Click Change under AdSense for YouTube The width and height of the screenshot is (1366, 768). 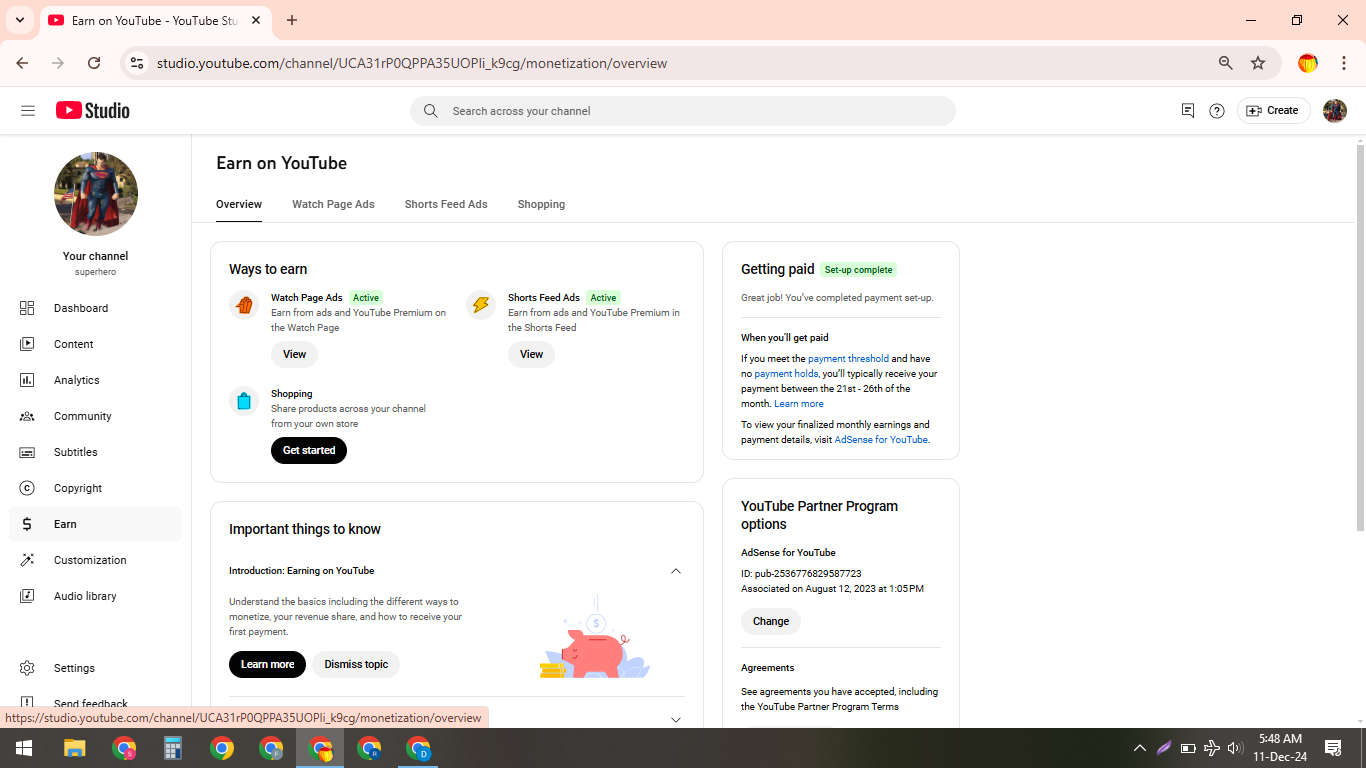coord(771,621)
